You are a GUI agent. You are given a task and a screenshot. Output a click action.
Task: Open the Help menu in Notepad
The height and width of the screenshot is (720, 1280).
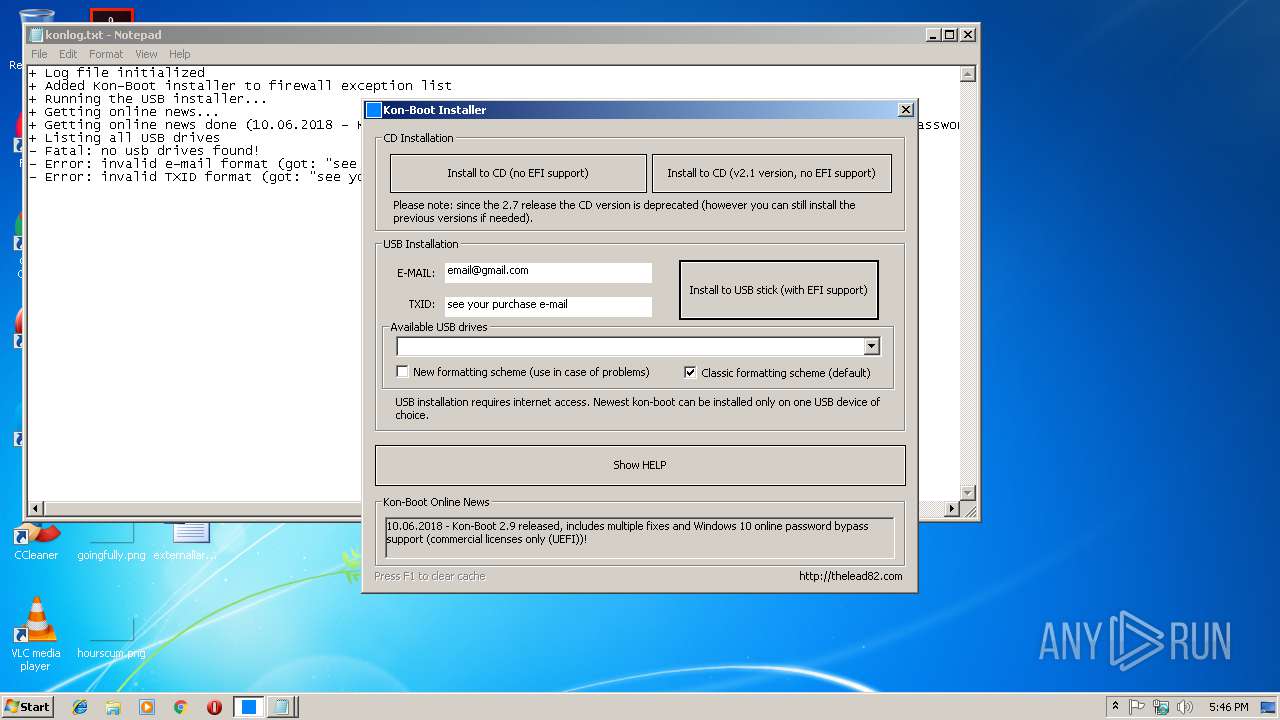(179, 54)
